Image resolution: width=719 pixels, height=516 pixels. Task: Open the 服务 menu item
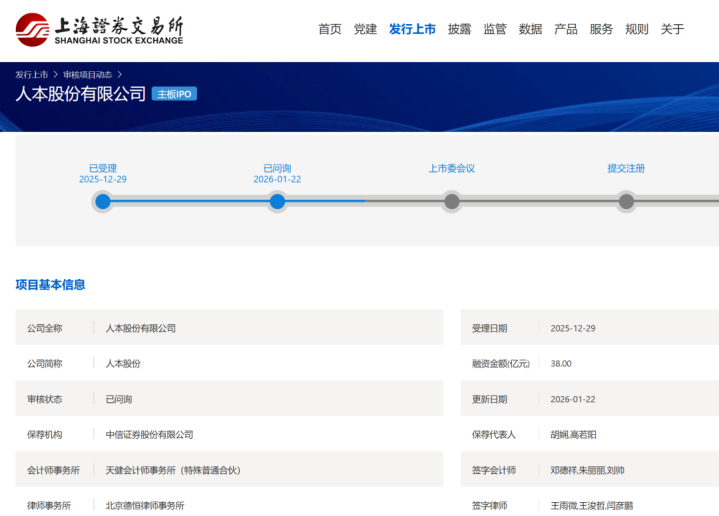tap(601, 29)
